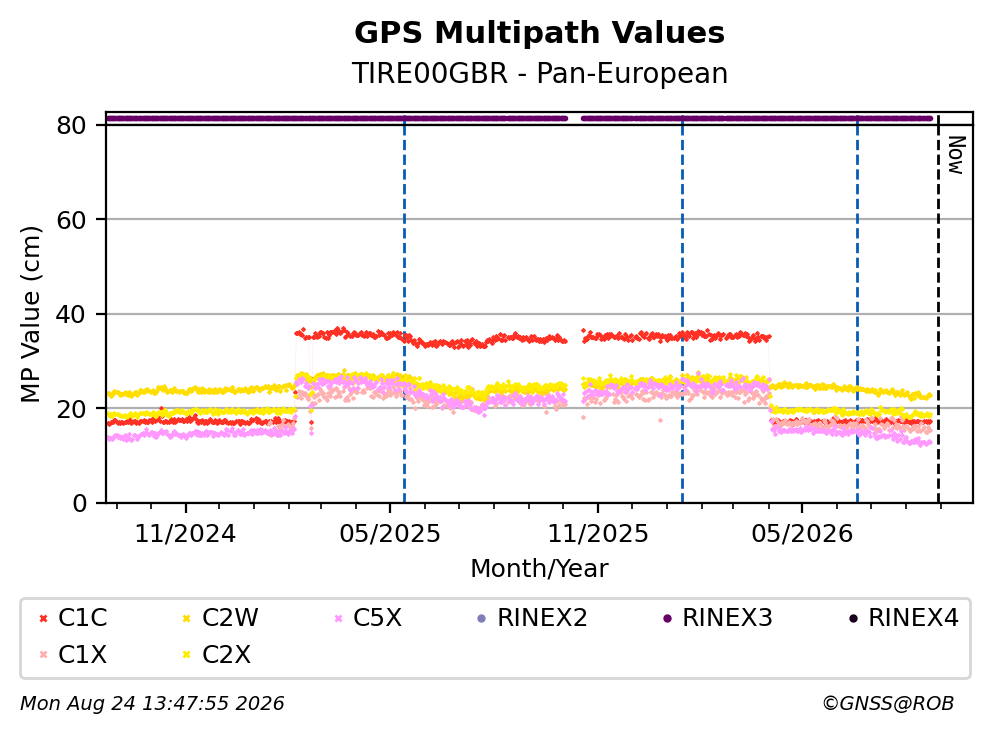Click the Month/Year axis label
The width and height of the screenshot is (993, 734).
(539, 569)
